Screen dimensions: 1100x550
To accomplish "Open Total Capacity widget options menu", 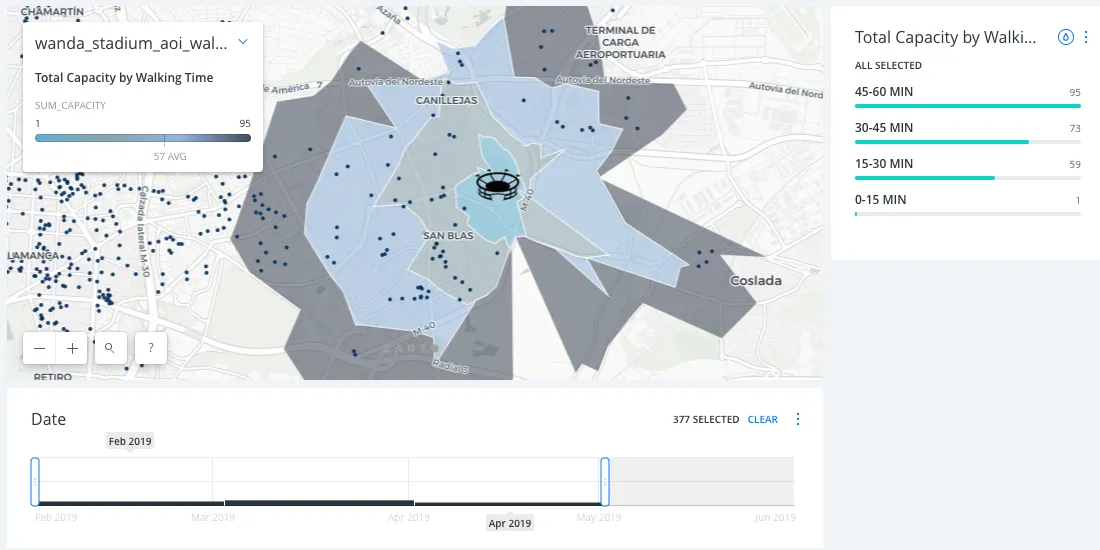I will [1087, 37].
